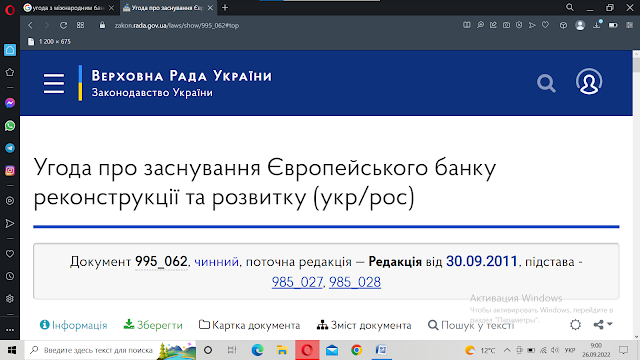640x360 pixels.
Task: Expand the share dropdown arrow
Action: tap(610, 324)
